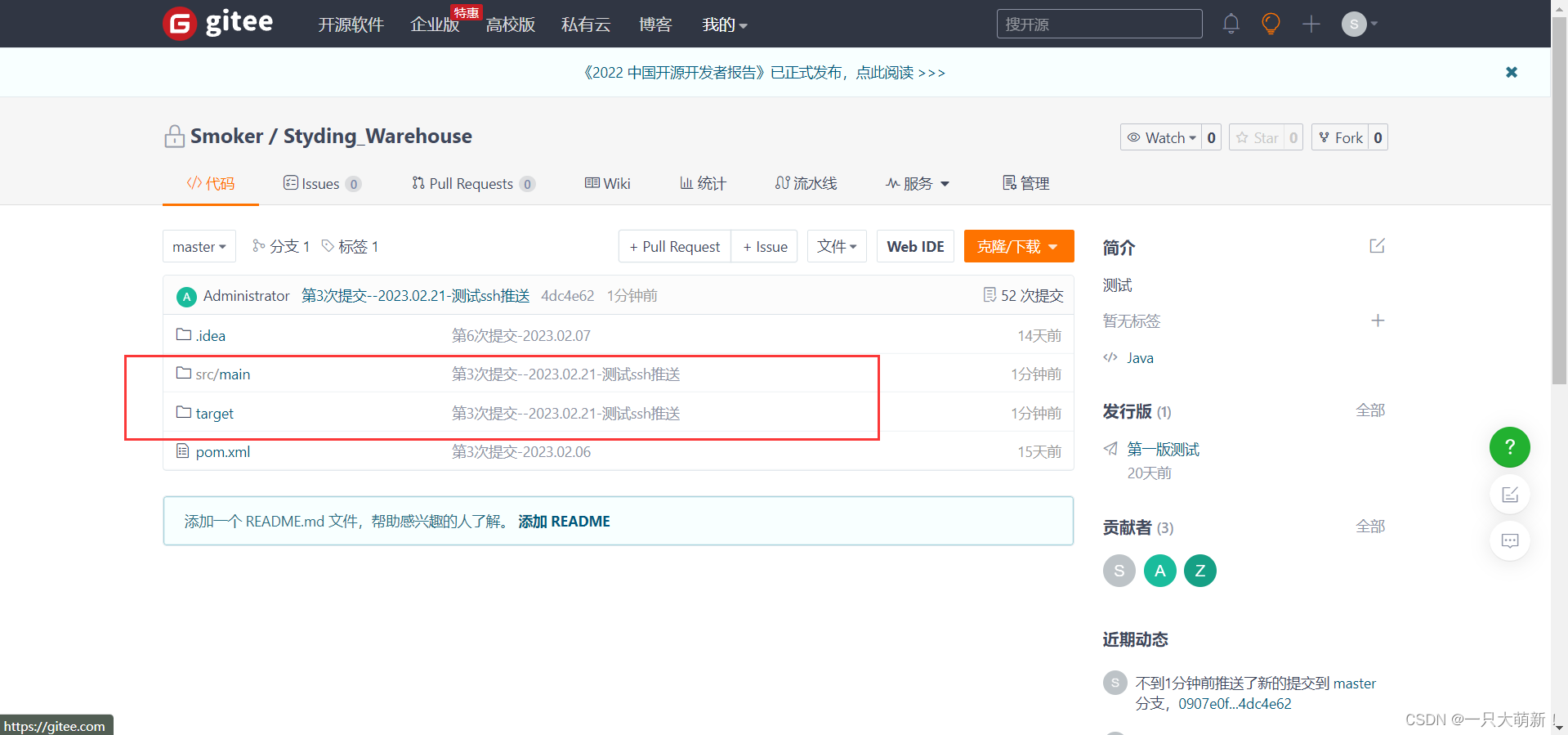Image resolution: width=1568 pixels, height=735 pixels.
Task: Star the repository
Action: pos(1257,137)
